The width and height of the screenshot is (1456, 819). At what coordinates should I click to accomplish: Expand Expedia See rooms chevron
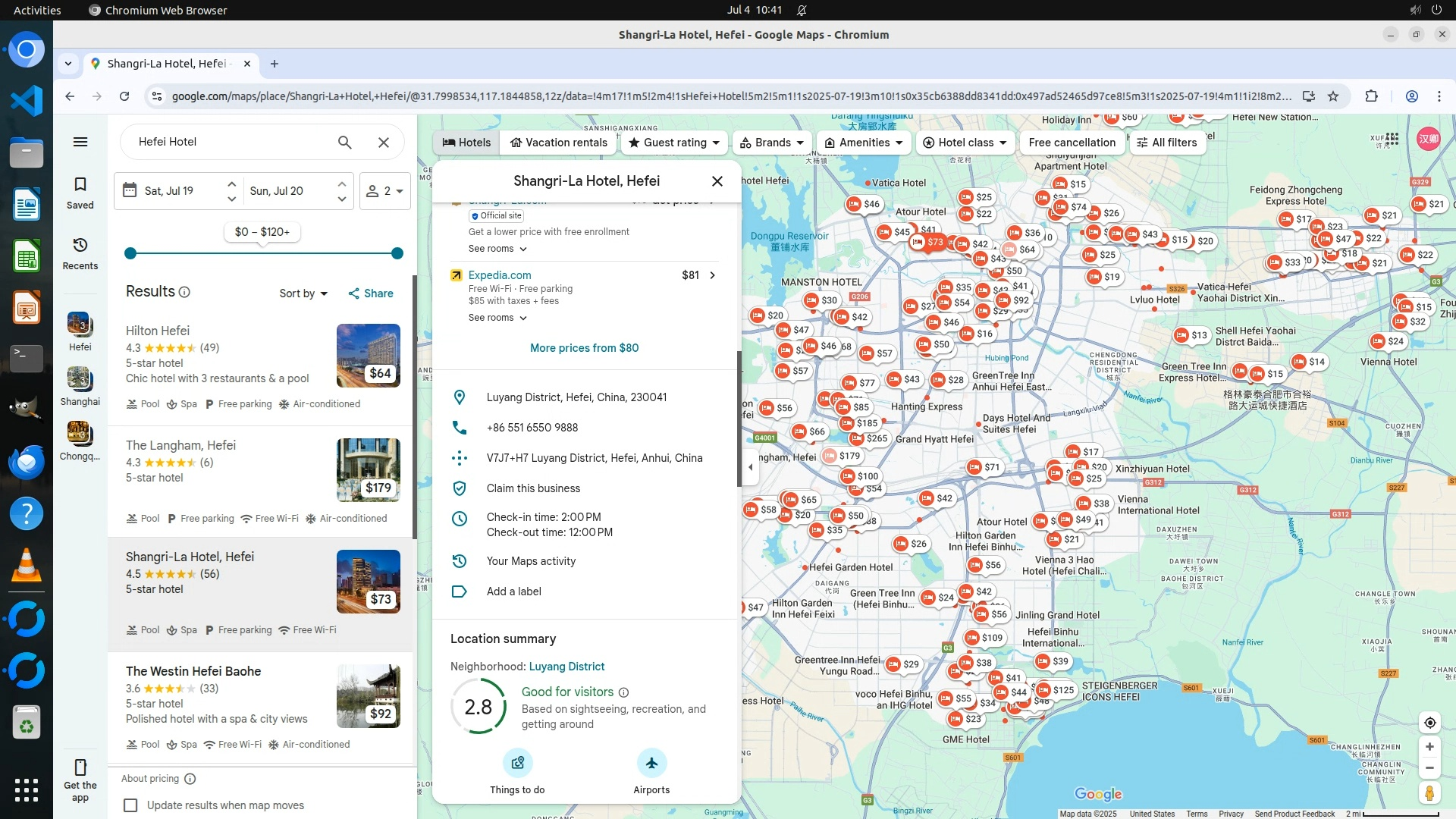tap(522, 318)
